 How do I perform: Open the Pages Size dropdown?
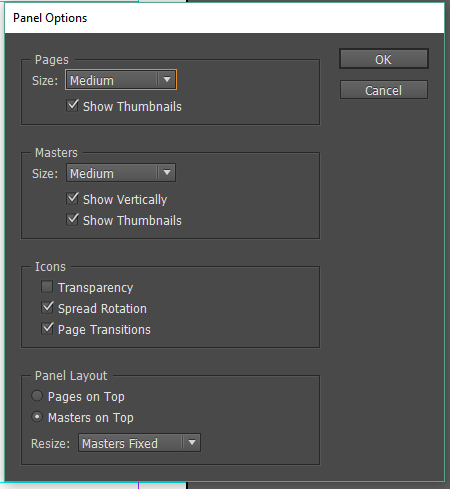point(121,80)
